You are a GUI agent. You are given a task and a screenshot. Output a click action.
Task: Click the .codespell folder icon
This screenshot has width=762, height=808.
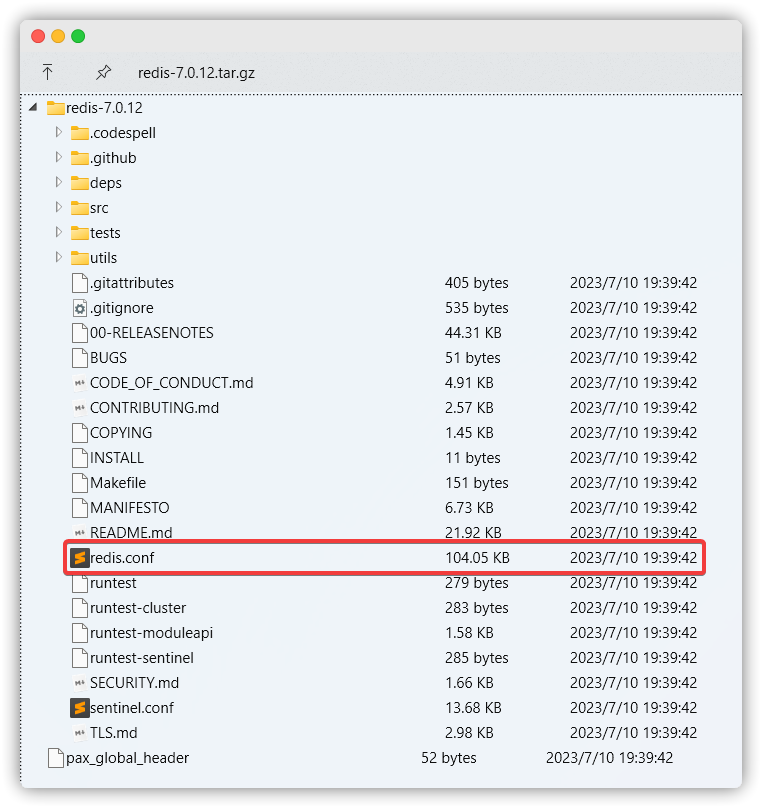click(x=79, y=133)
